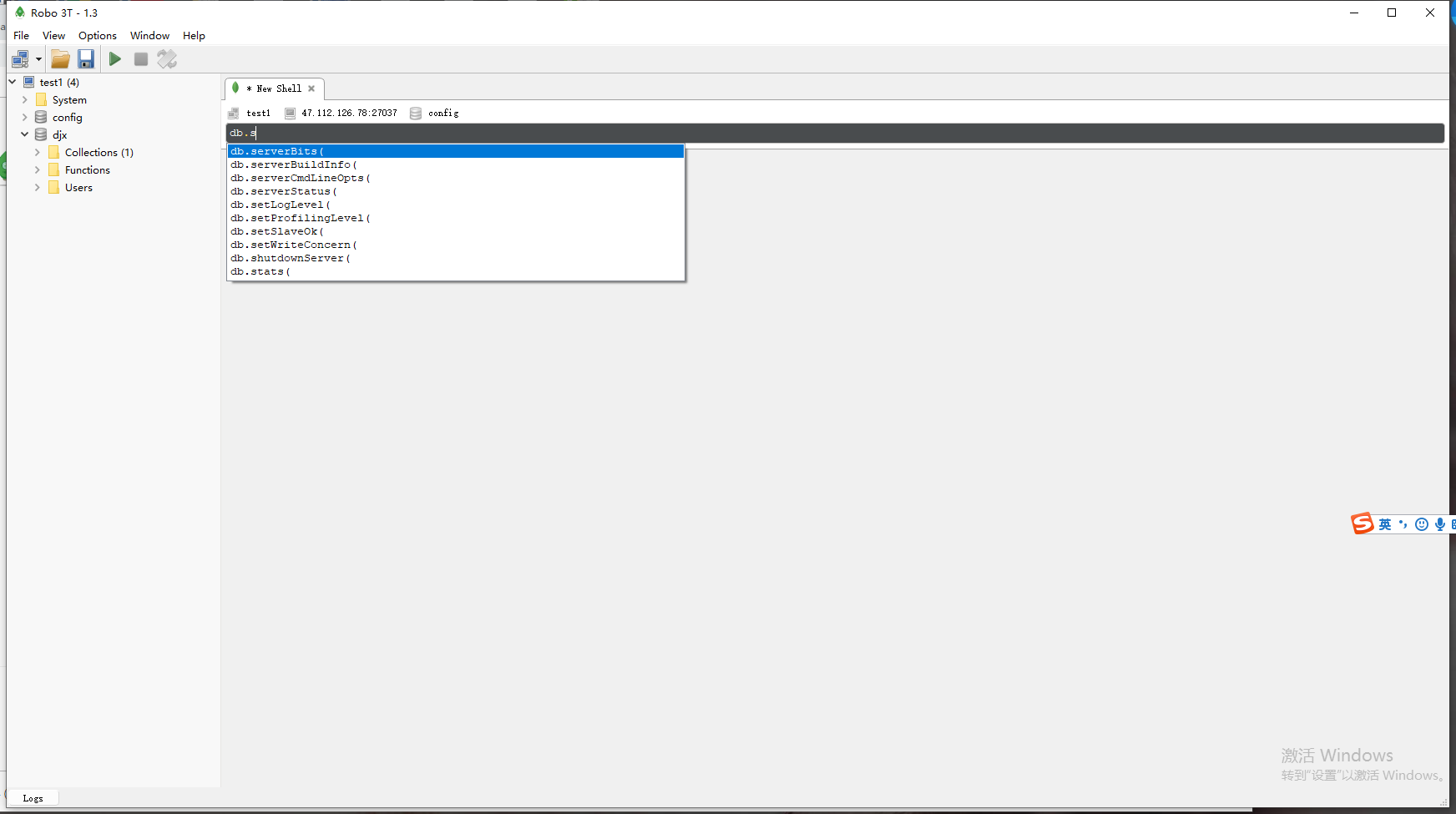Choose db.serverStatus( suggestion
This screenshot has height=814, width=1456.
(x=456, y=191)
